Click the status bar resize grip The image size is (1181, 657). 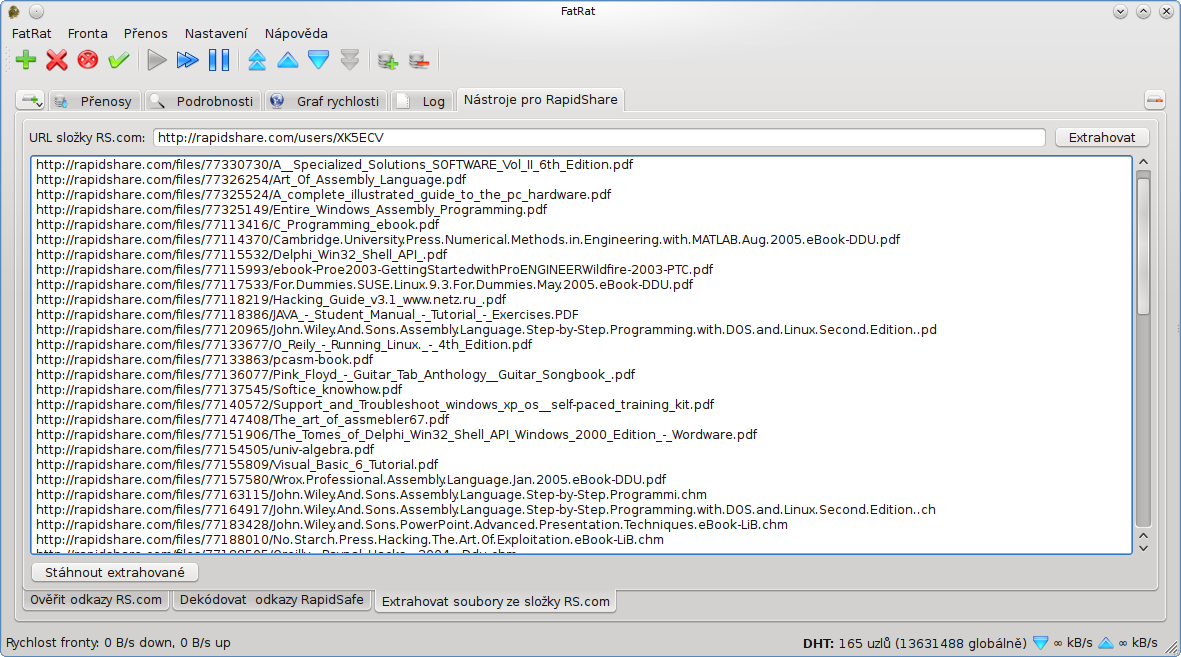1172,647
